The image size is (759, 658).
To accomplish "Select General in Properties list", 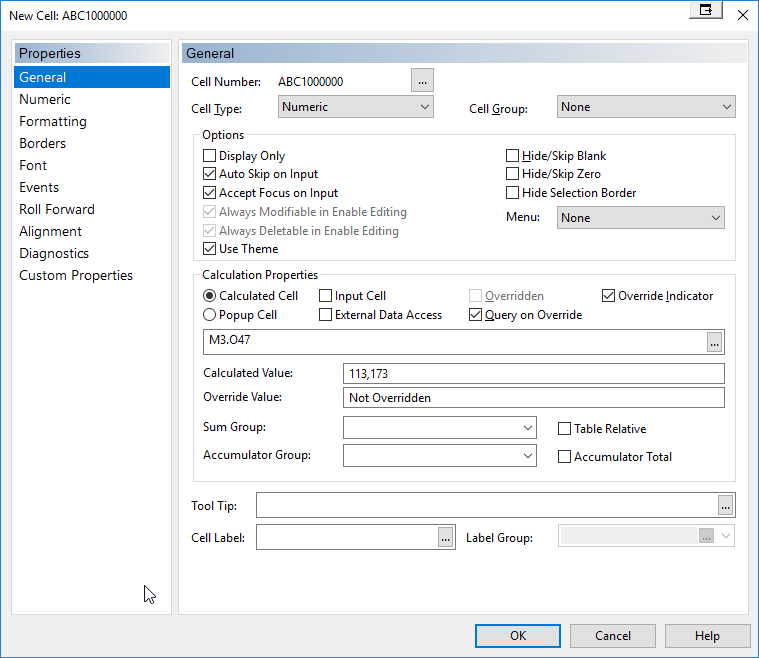I will click(x=92, y=77).
